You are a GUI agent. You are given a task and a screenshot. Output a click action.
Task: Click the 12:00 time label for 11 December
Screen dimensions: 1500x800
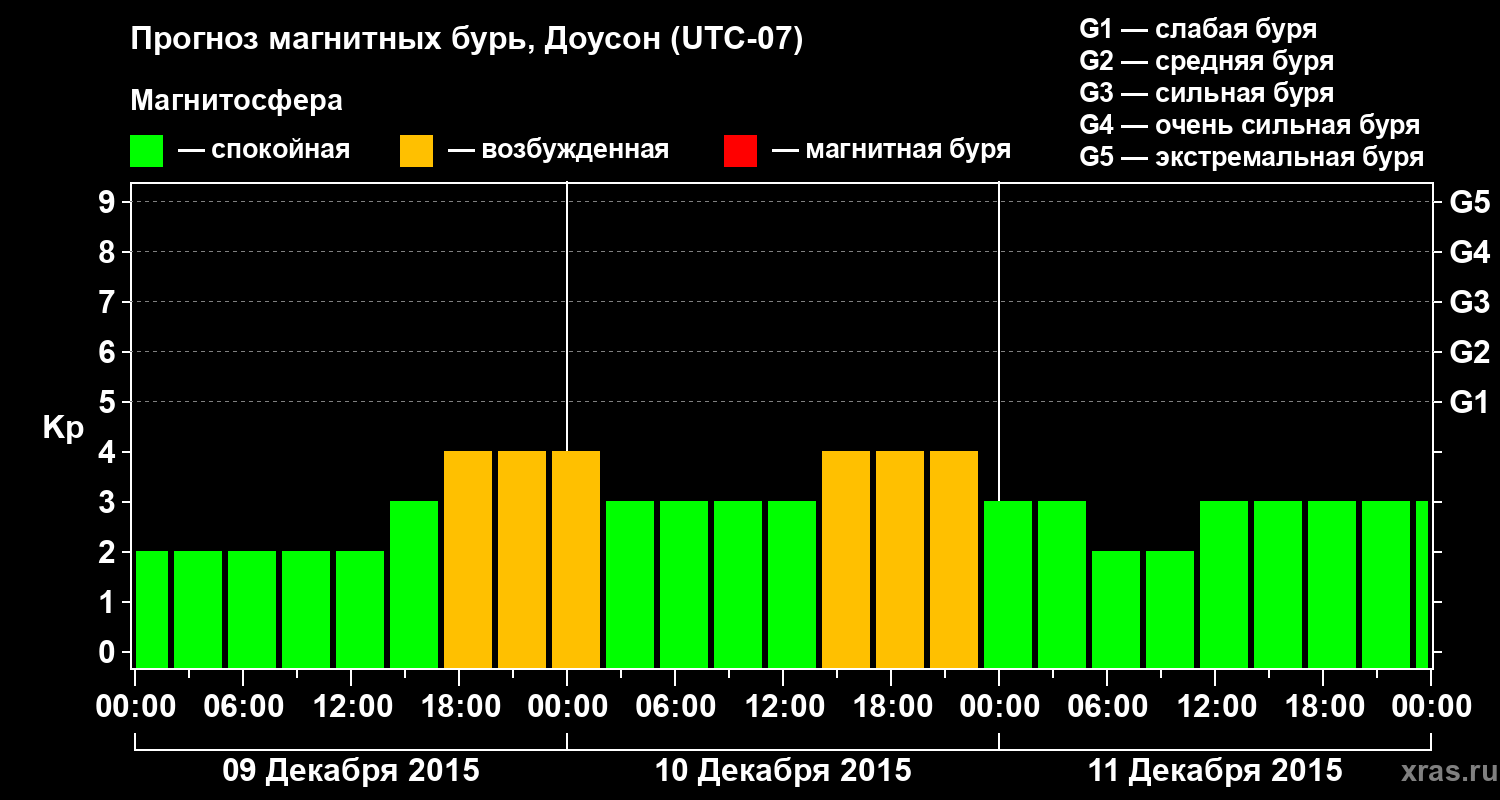1215,707
